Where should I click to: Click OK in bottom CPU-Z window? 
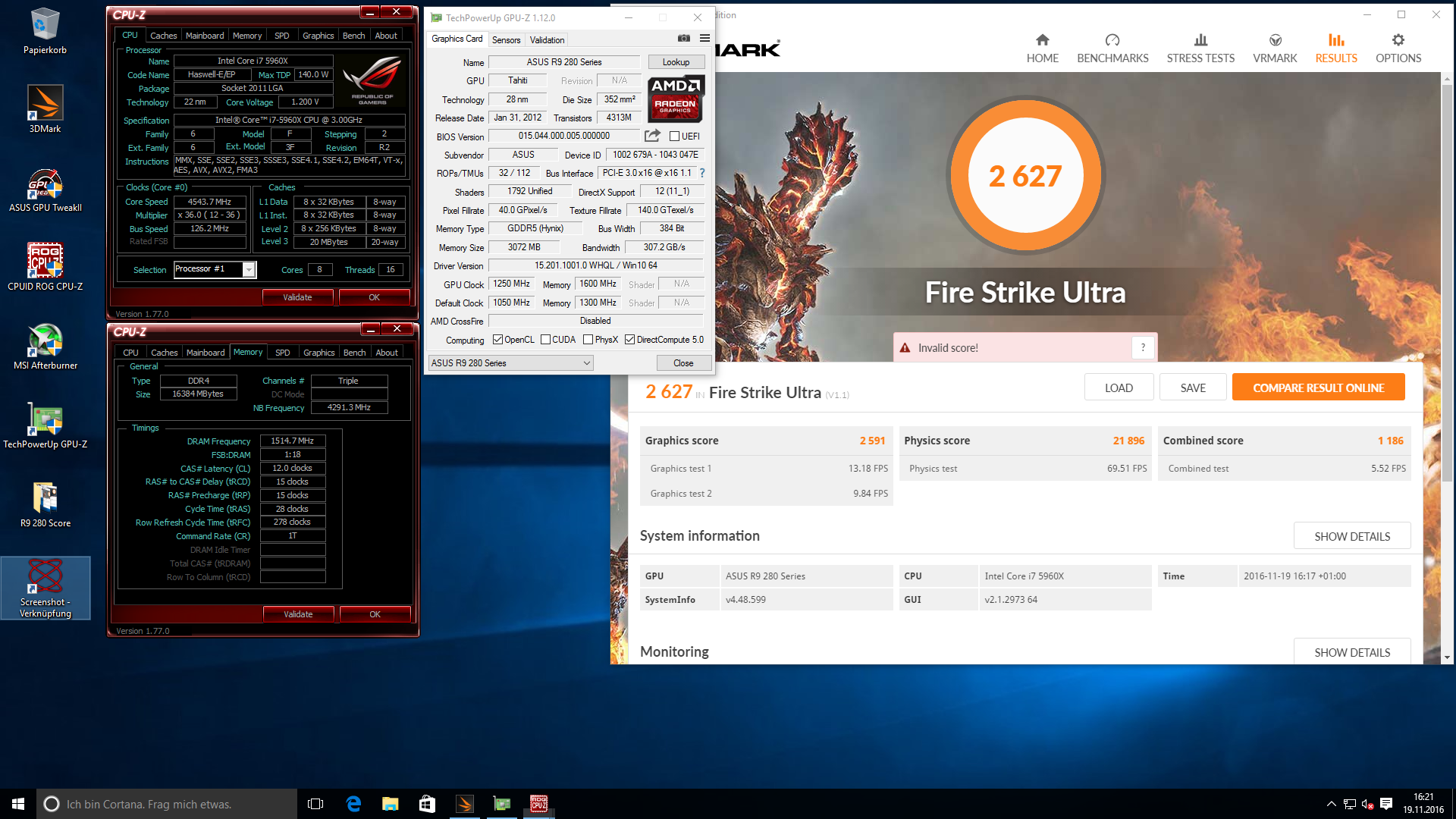click(375, 614)
